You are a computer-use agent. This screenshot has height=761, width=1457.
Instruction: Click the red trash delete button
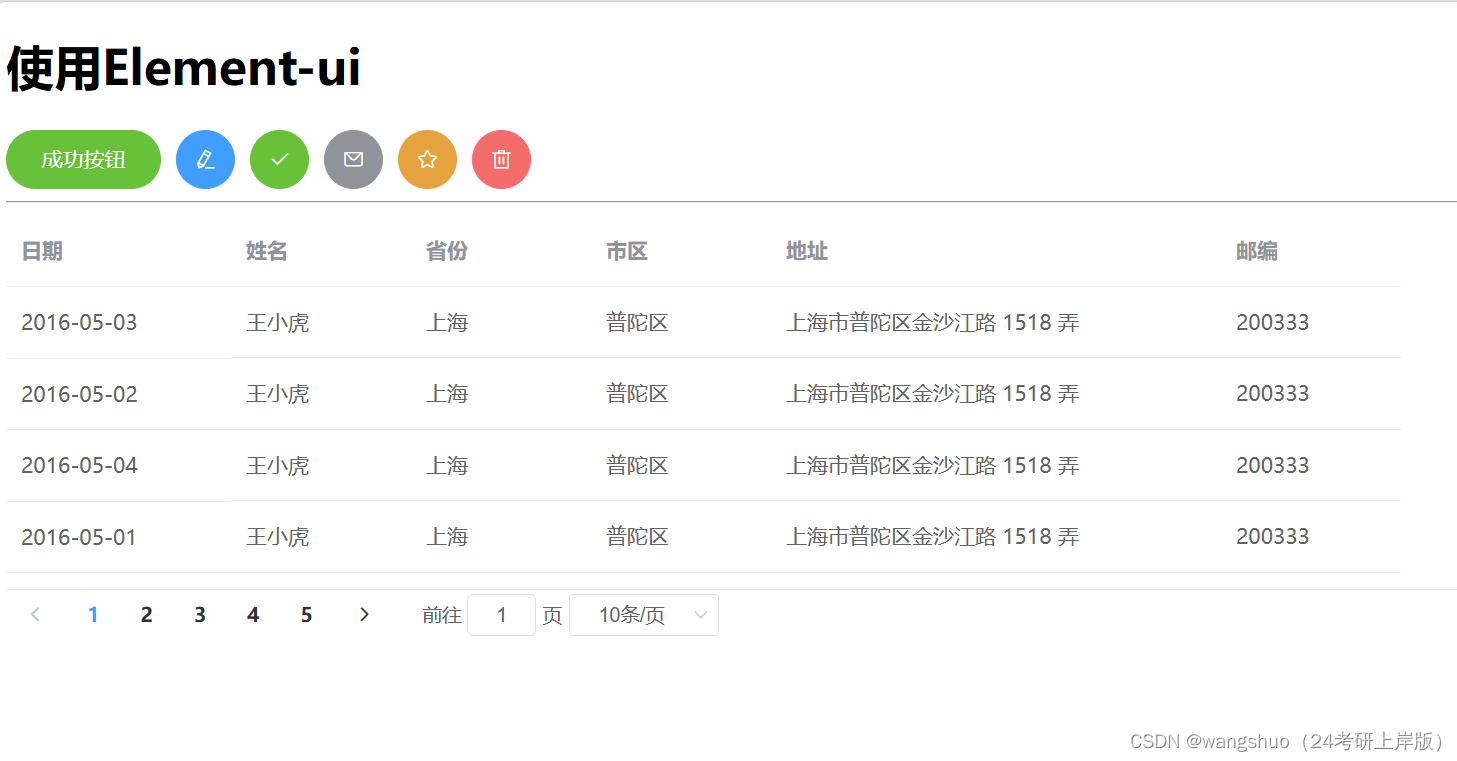pos(502,159)
